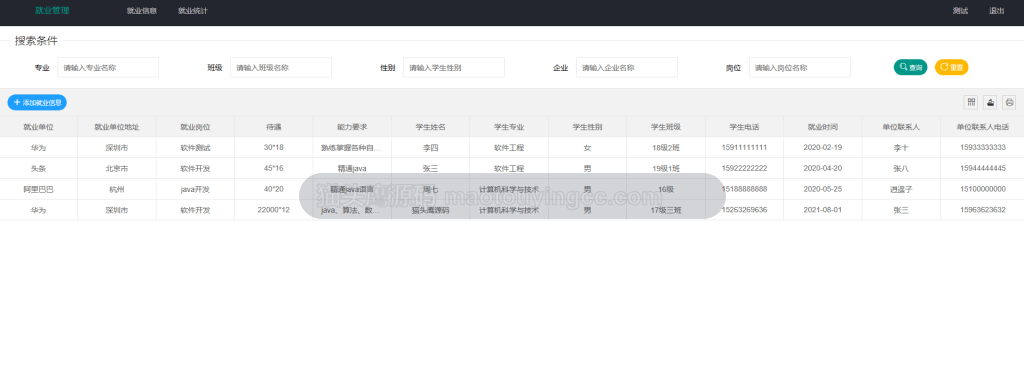Click contact phone 15100000000
This screenshot has width=1024, height=392.
coord(983,189)
